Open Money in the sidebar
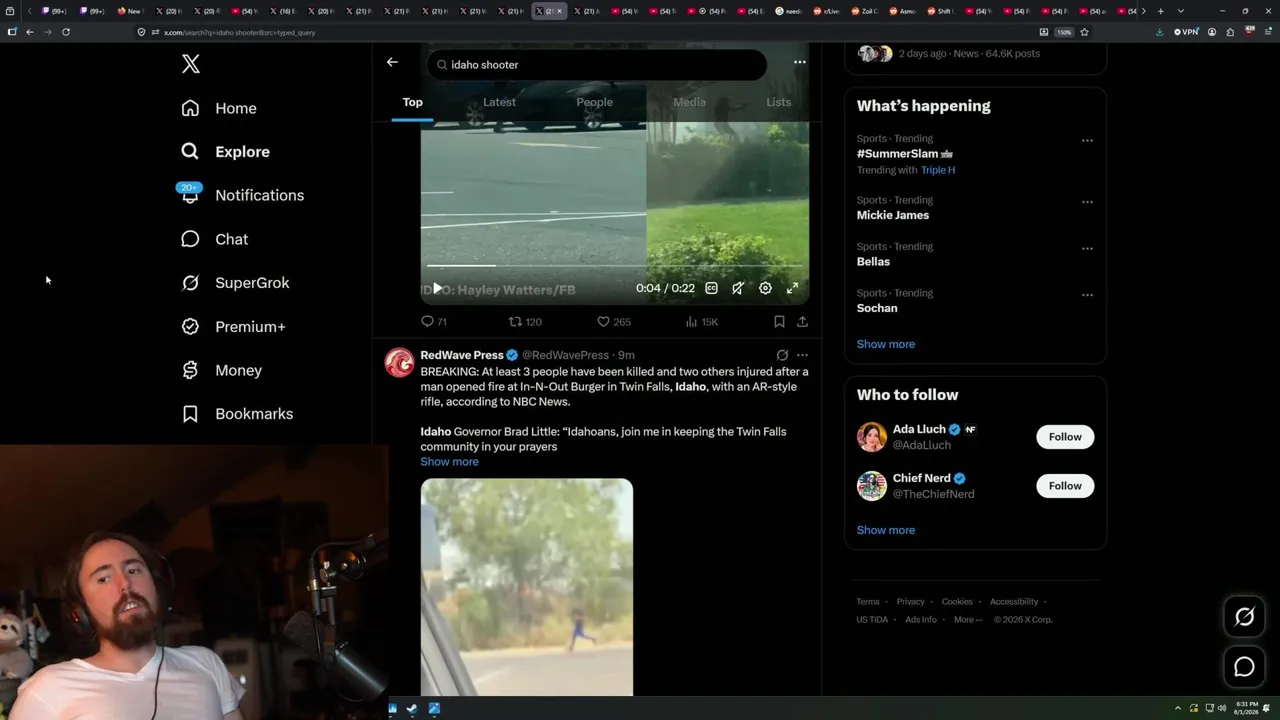The height and width of the screenshot is (720, 1280). [x=221, y=370]
